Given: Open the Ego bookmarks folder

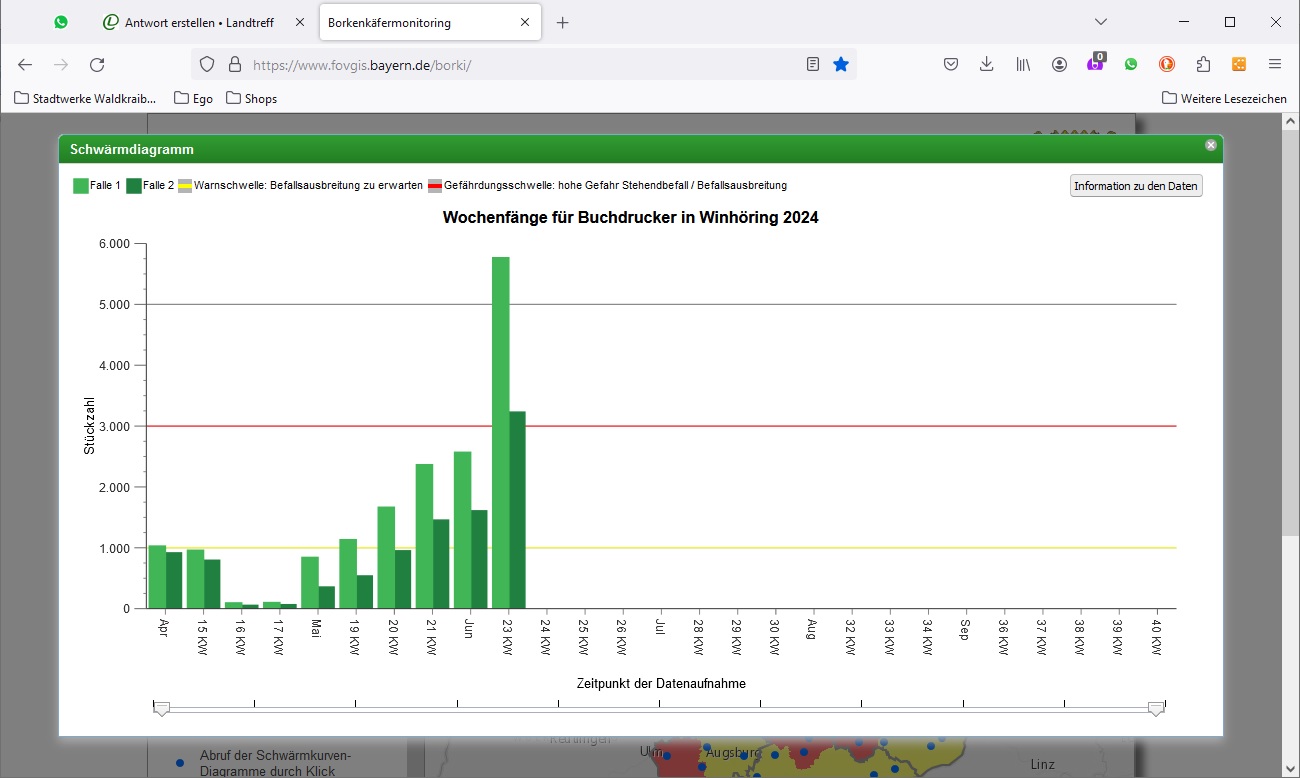Looking at the screenshot, I should tap(193, 98).
